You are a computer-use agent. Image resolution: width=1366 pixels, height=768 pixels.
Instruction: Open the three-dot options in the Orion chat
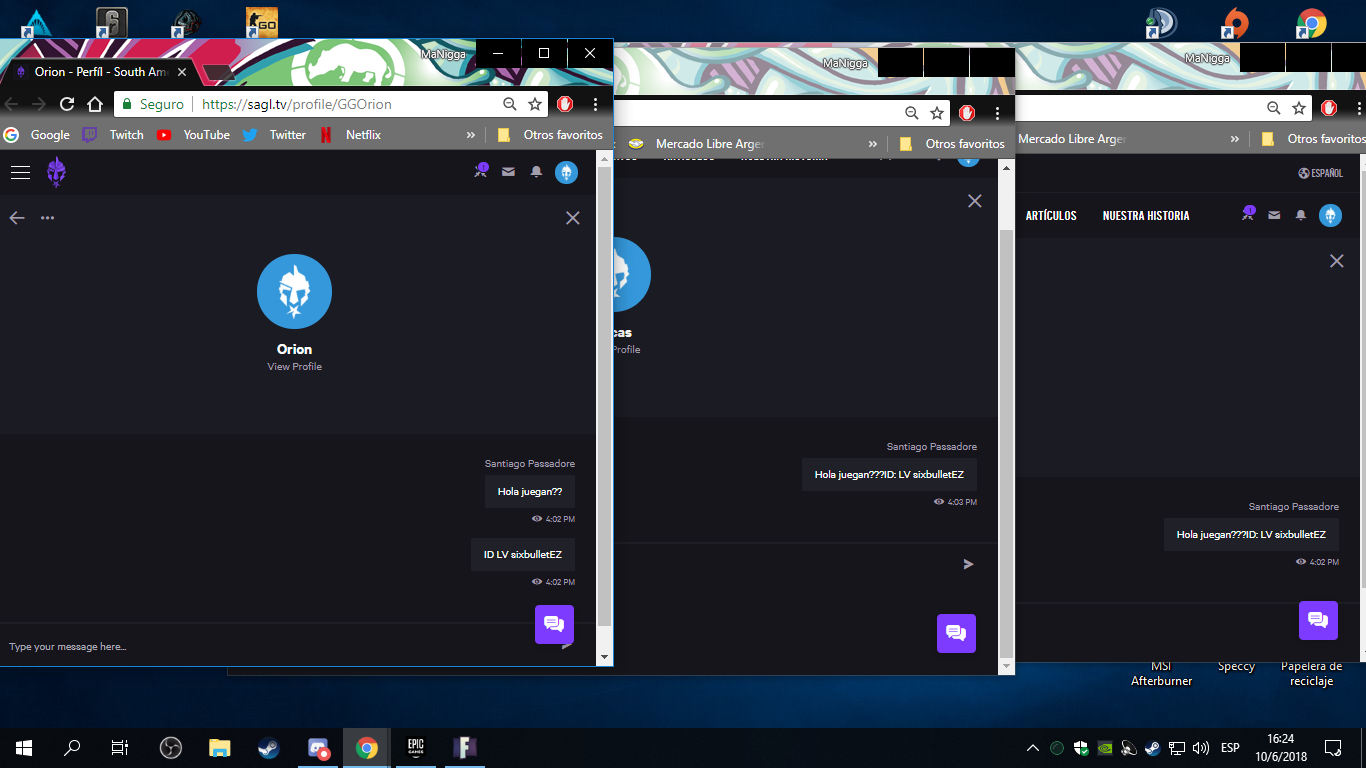[47, 218]
